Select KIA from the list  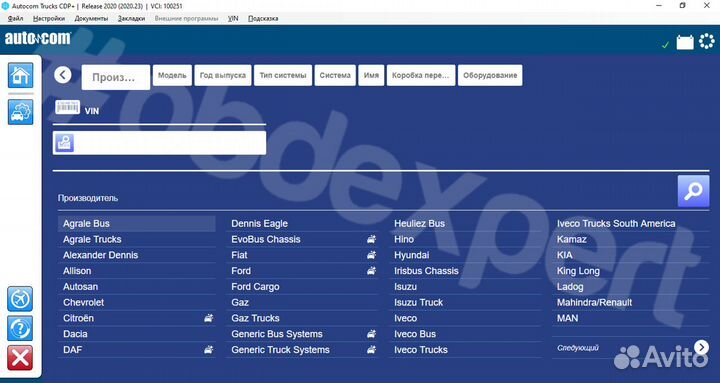(x=631, y=255)
